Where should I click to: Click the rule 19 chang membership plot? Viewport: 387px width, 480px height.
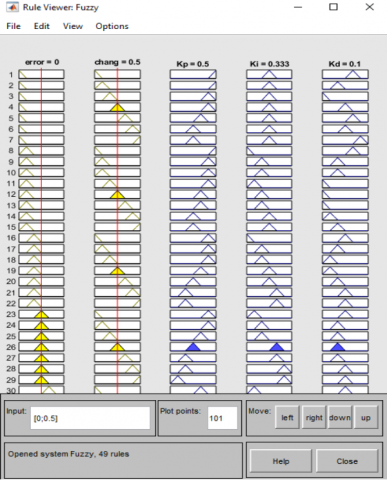click(117, 270)
